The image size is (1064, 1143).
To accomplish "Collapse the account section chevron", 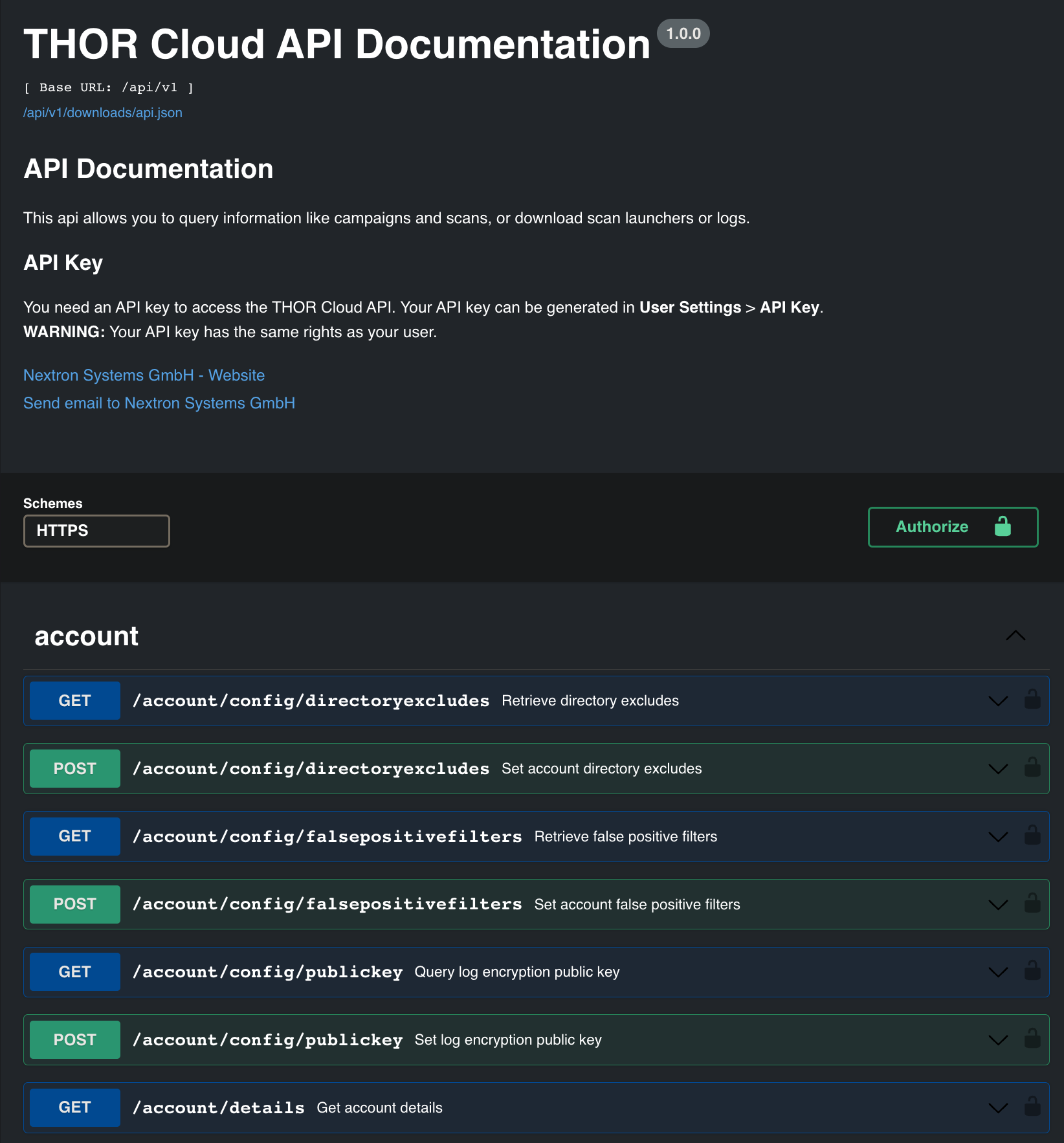I will click(x=1016, y=636).
